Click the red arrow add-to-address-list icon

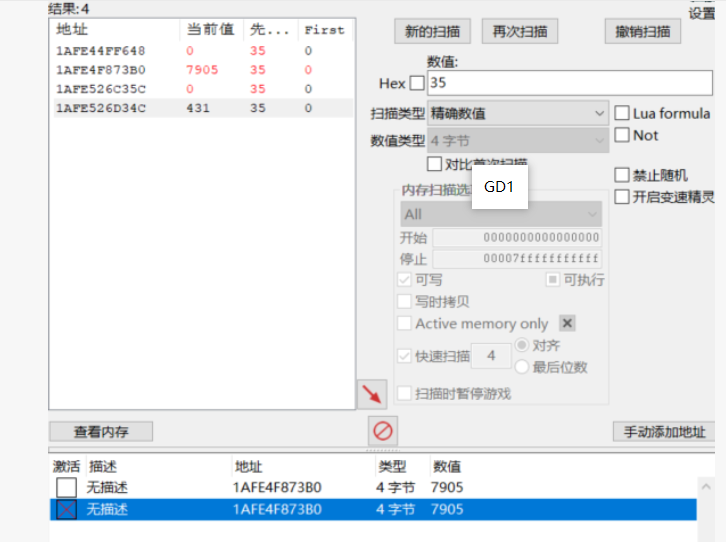tap(372, 394)
